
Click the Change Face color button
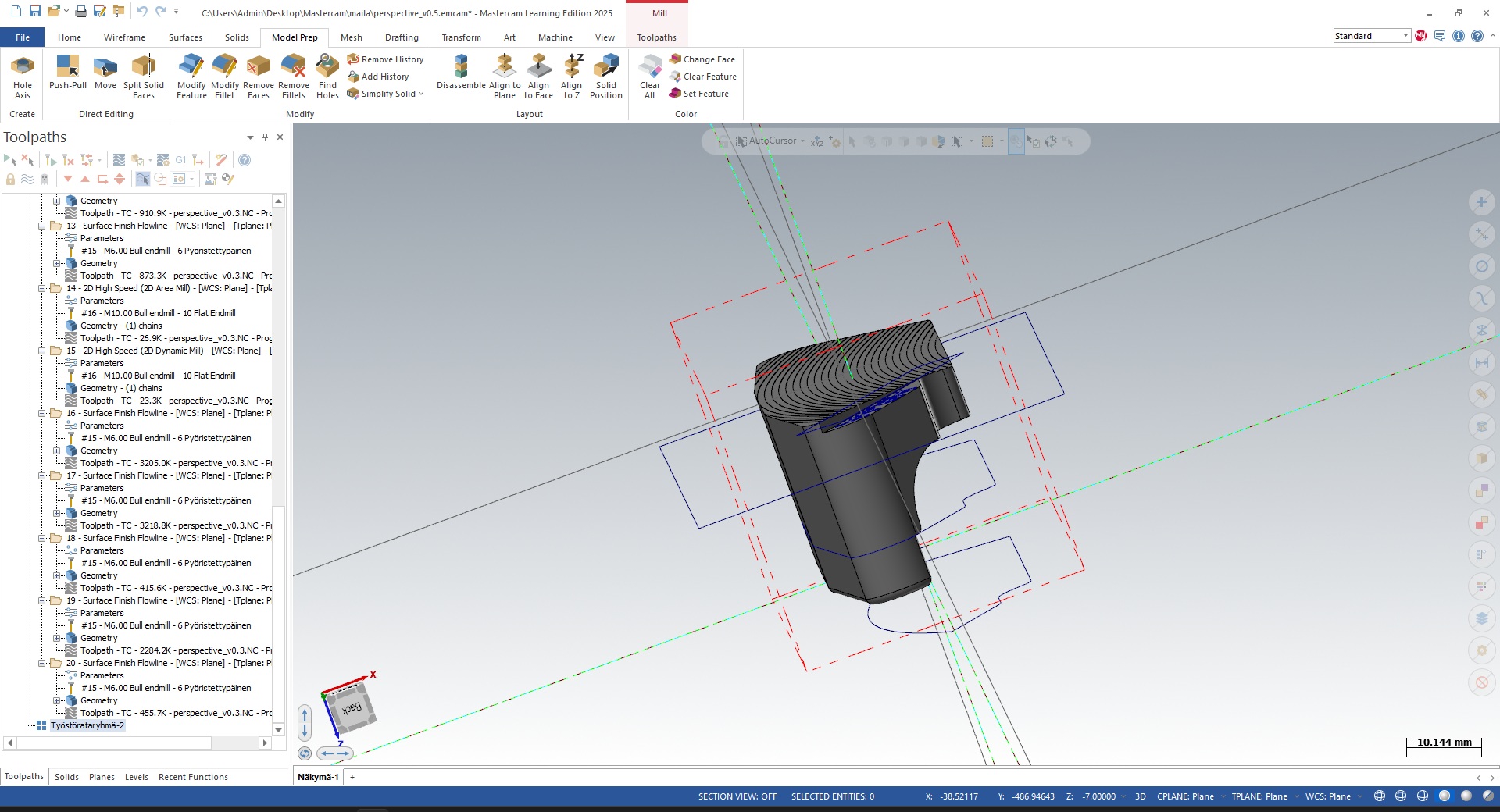tap(702, 59)
